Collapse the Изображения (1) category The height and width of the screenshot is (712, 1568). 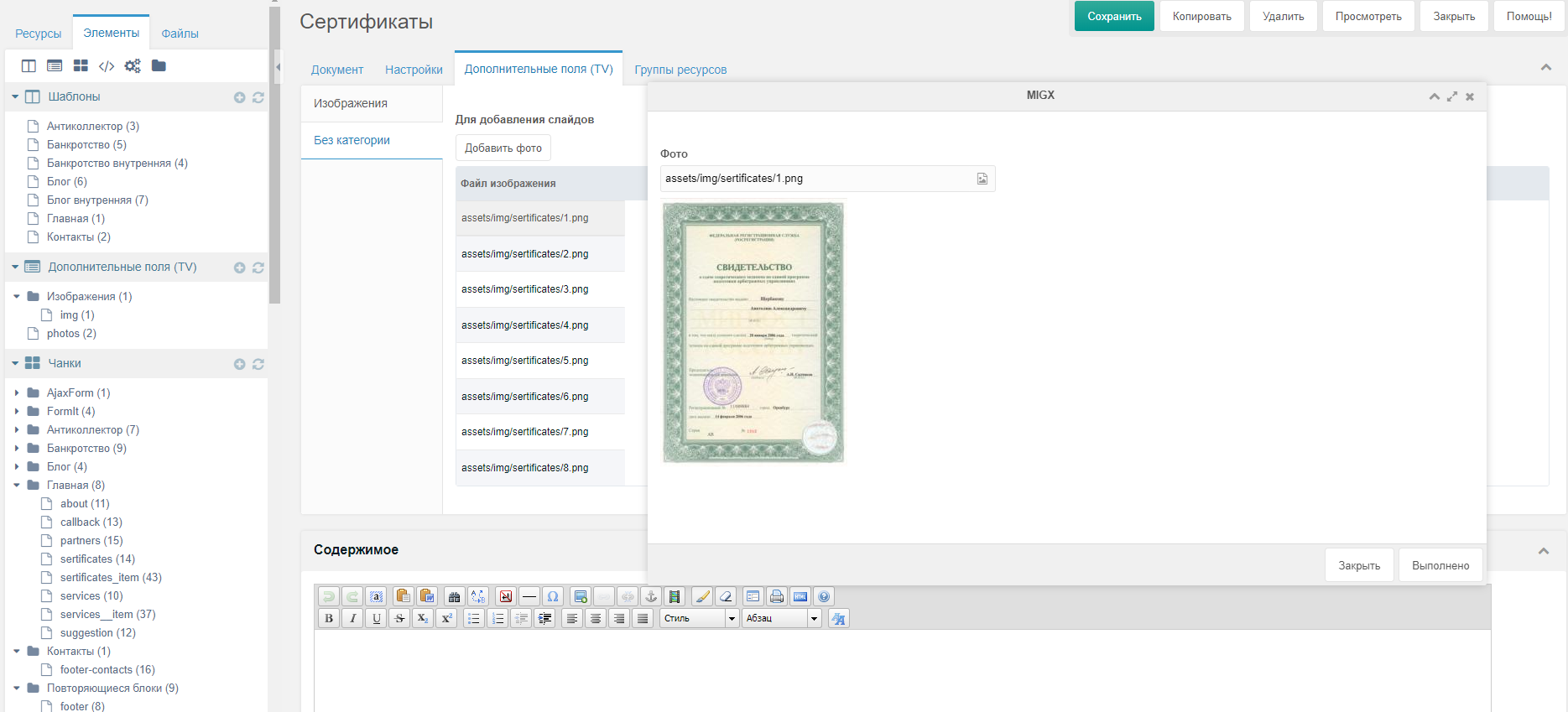click(17, 296)
